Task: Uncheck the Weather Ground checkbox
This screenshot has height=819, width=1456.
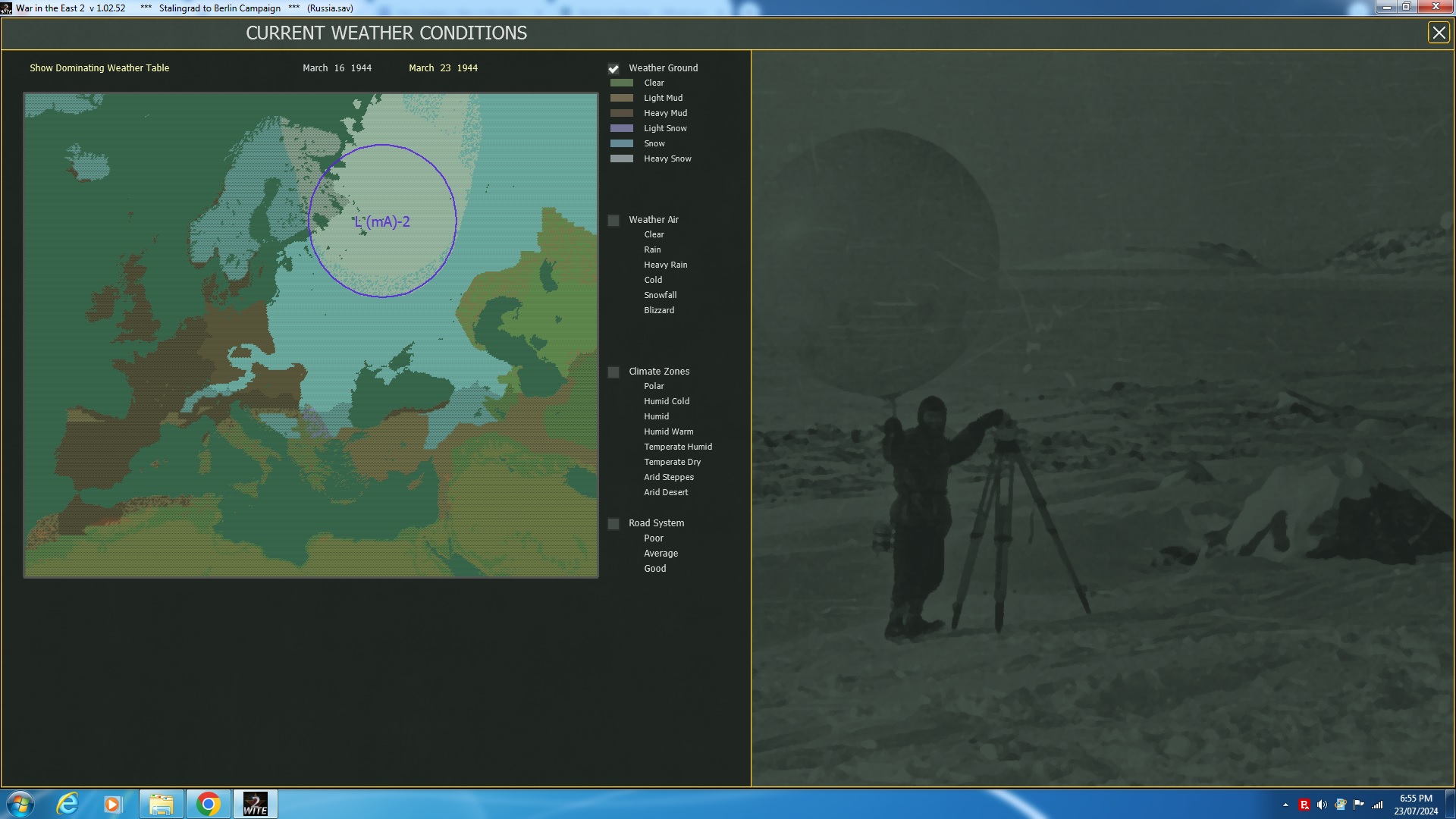Action: click(x=613, y=69)
